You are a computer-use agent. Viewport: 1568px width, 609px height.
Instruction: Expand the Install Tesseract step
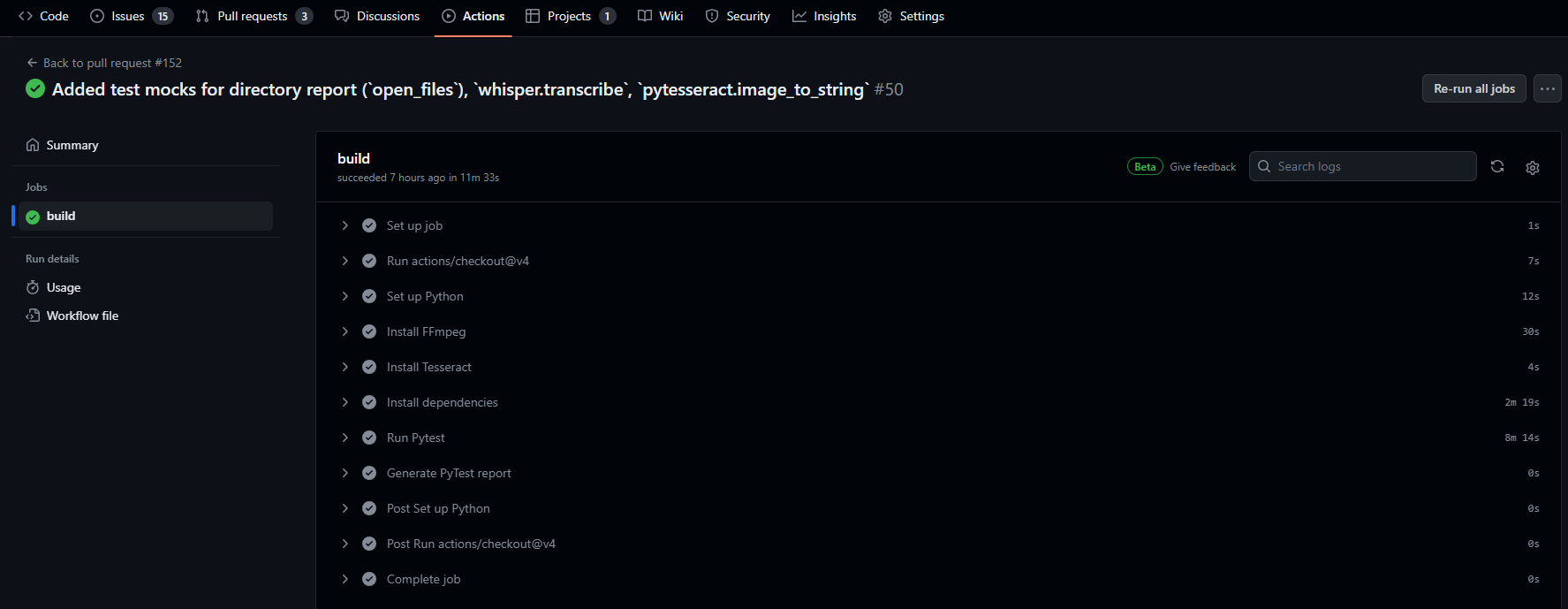pyautogui.click(x=940, y=367)
